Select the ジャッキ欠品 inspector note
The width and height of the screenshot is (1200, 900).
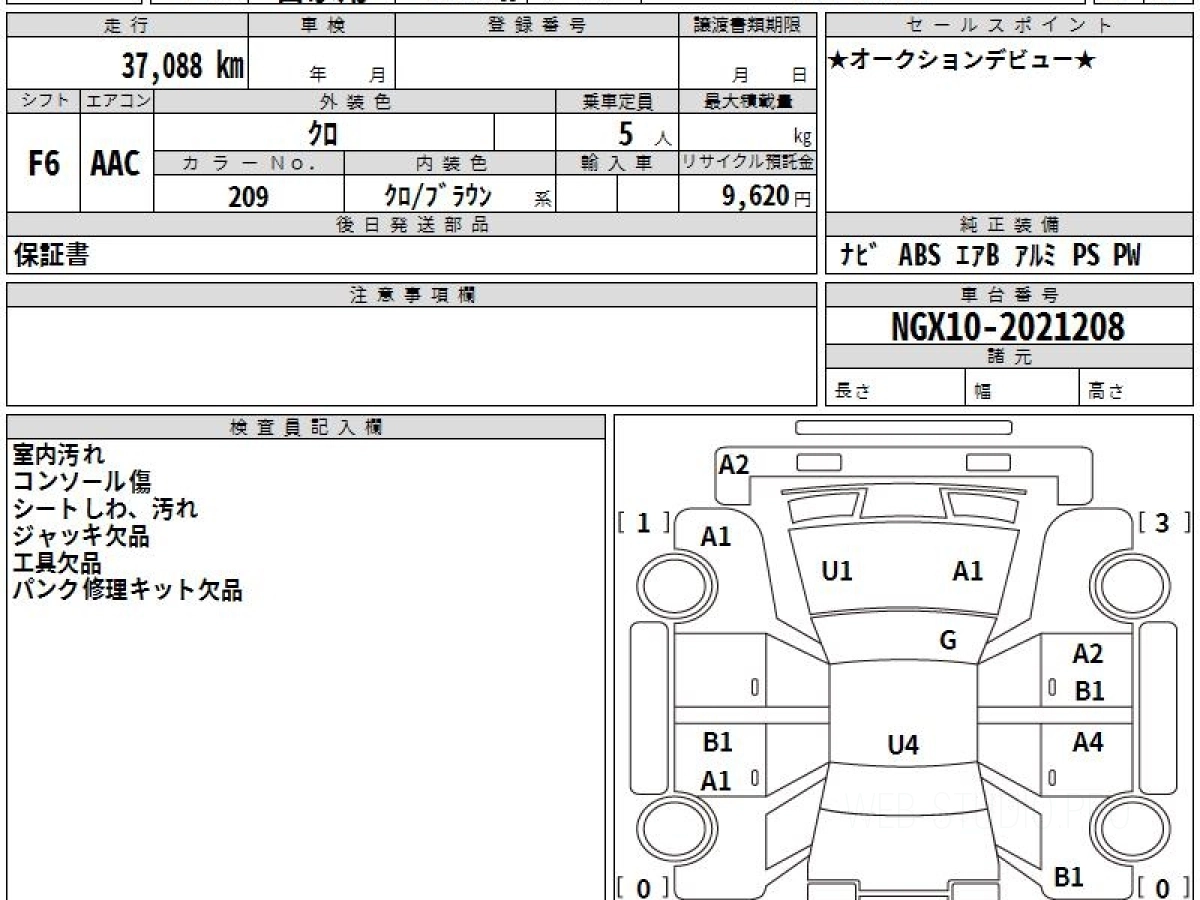[81, 536]
